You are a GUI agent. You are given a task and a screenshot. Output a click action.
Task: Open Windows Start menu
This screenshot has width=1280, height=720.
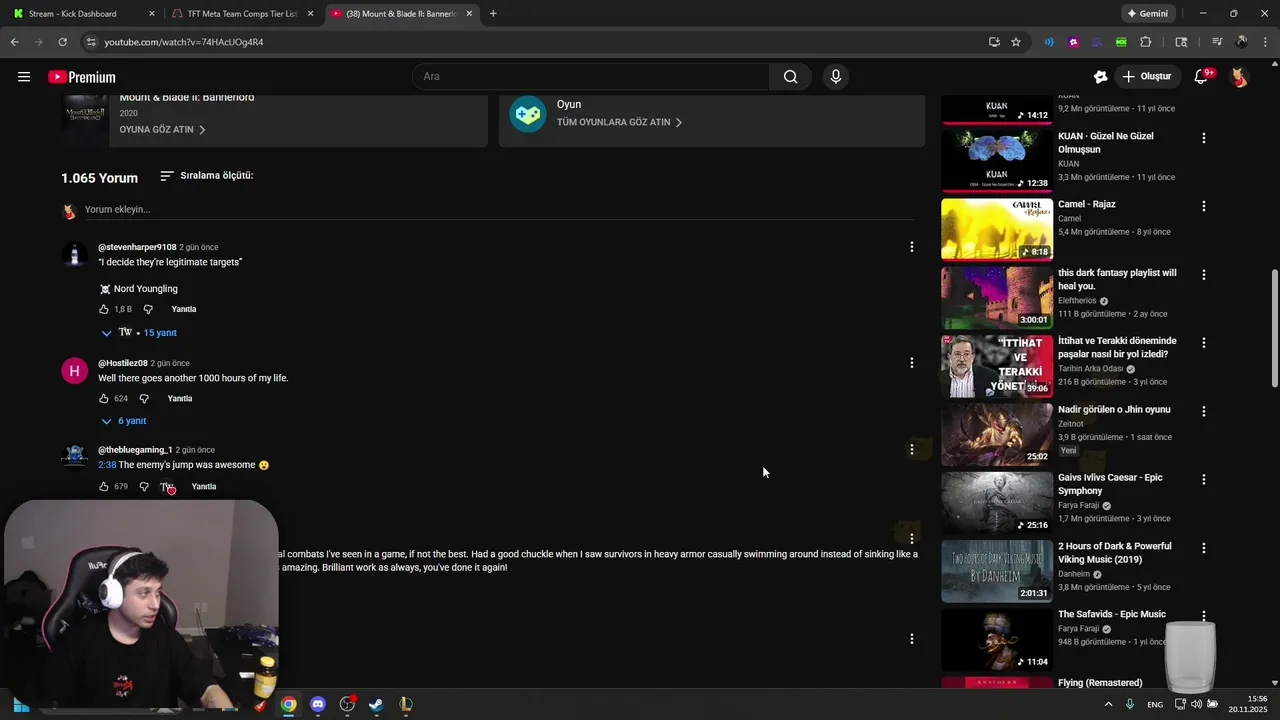21,704
